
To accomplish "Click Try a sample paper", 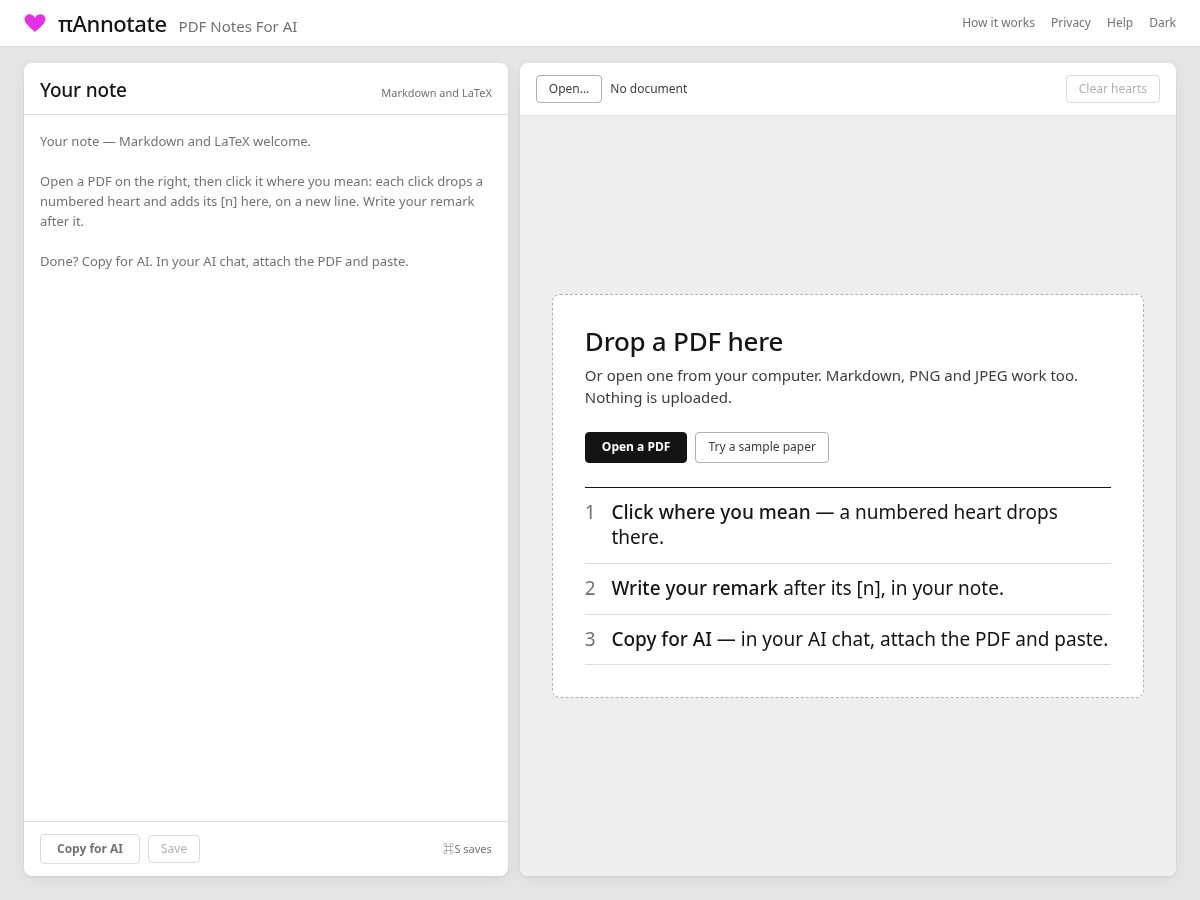I will (762, 447).
